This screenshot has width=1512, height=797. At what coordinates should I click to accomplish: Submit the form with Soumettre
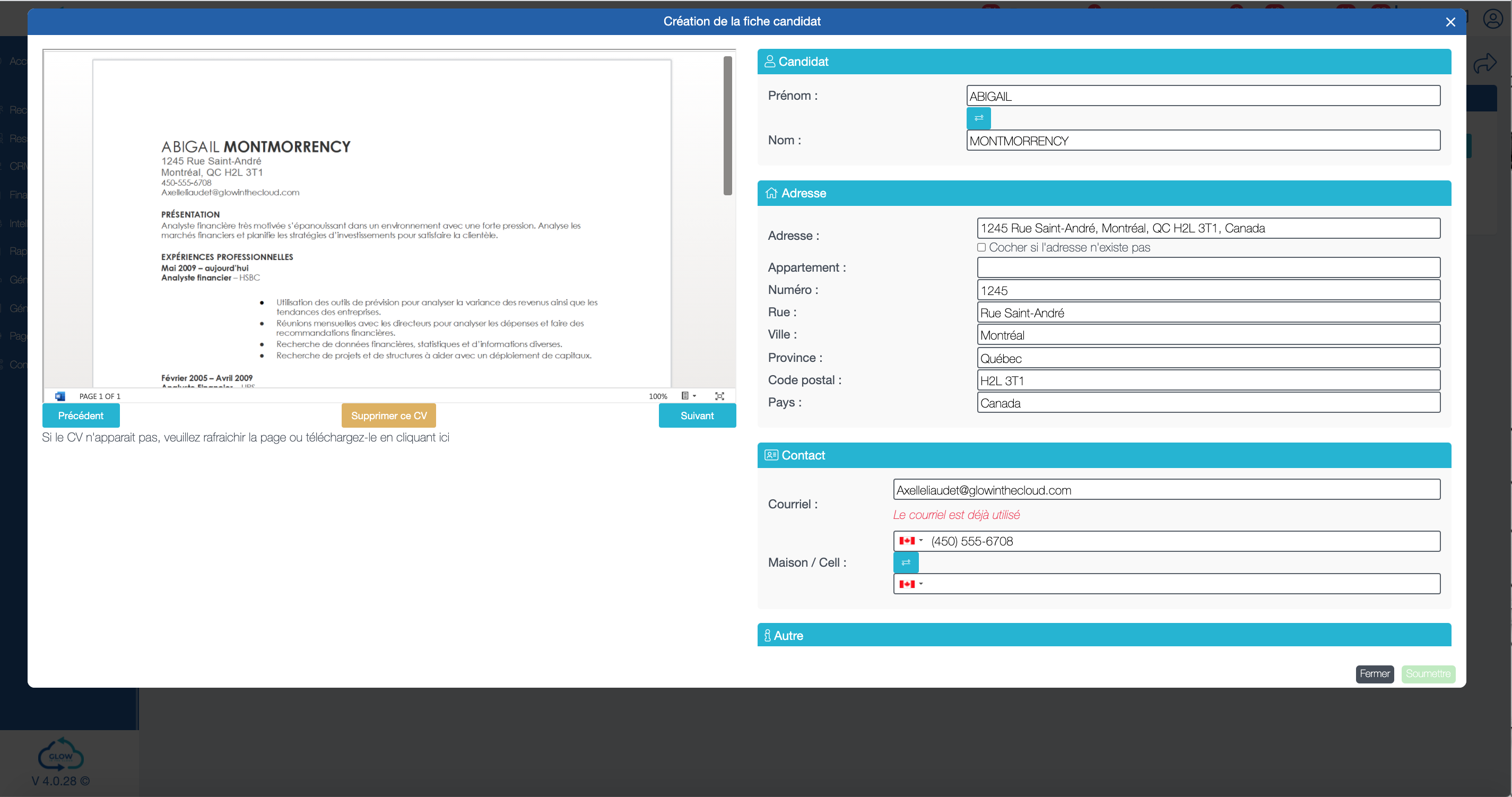pos(1428,674)
